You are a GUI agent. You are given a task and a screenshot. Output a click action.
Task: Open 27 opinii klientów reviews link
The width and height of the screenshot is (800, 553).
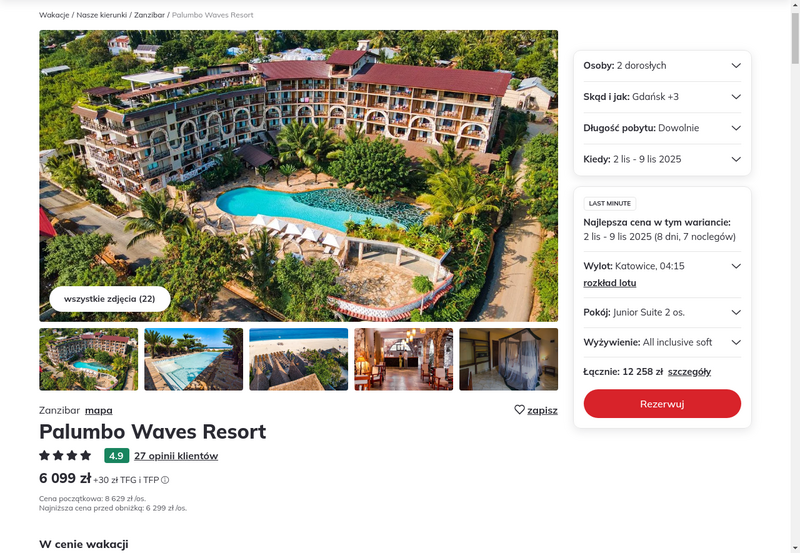pos(176,456)
